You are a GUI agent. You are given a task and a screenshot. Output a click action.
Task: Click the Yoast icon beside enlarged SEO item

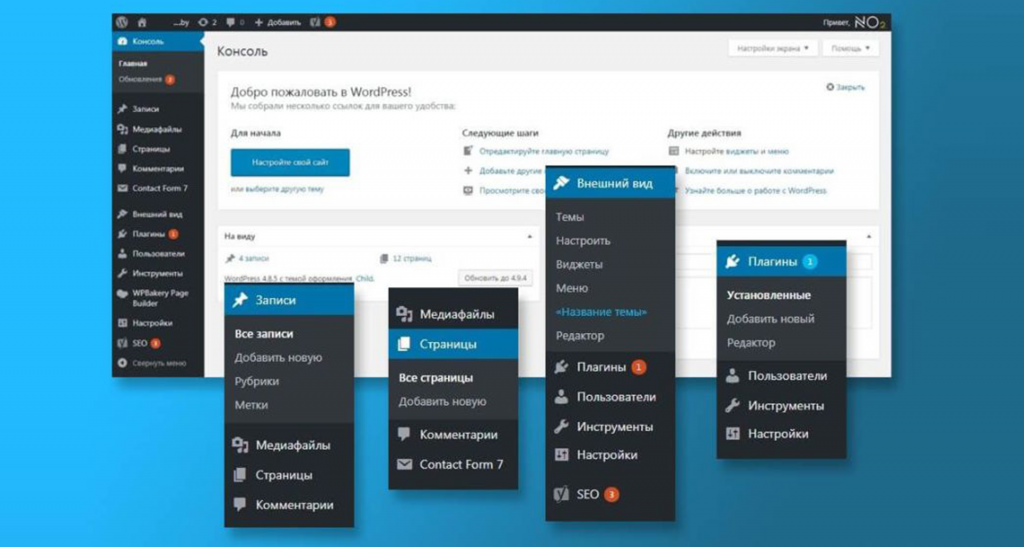pyautogui.click(x=562, y=494)
